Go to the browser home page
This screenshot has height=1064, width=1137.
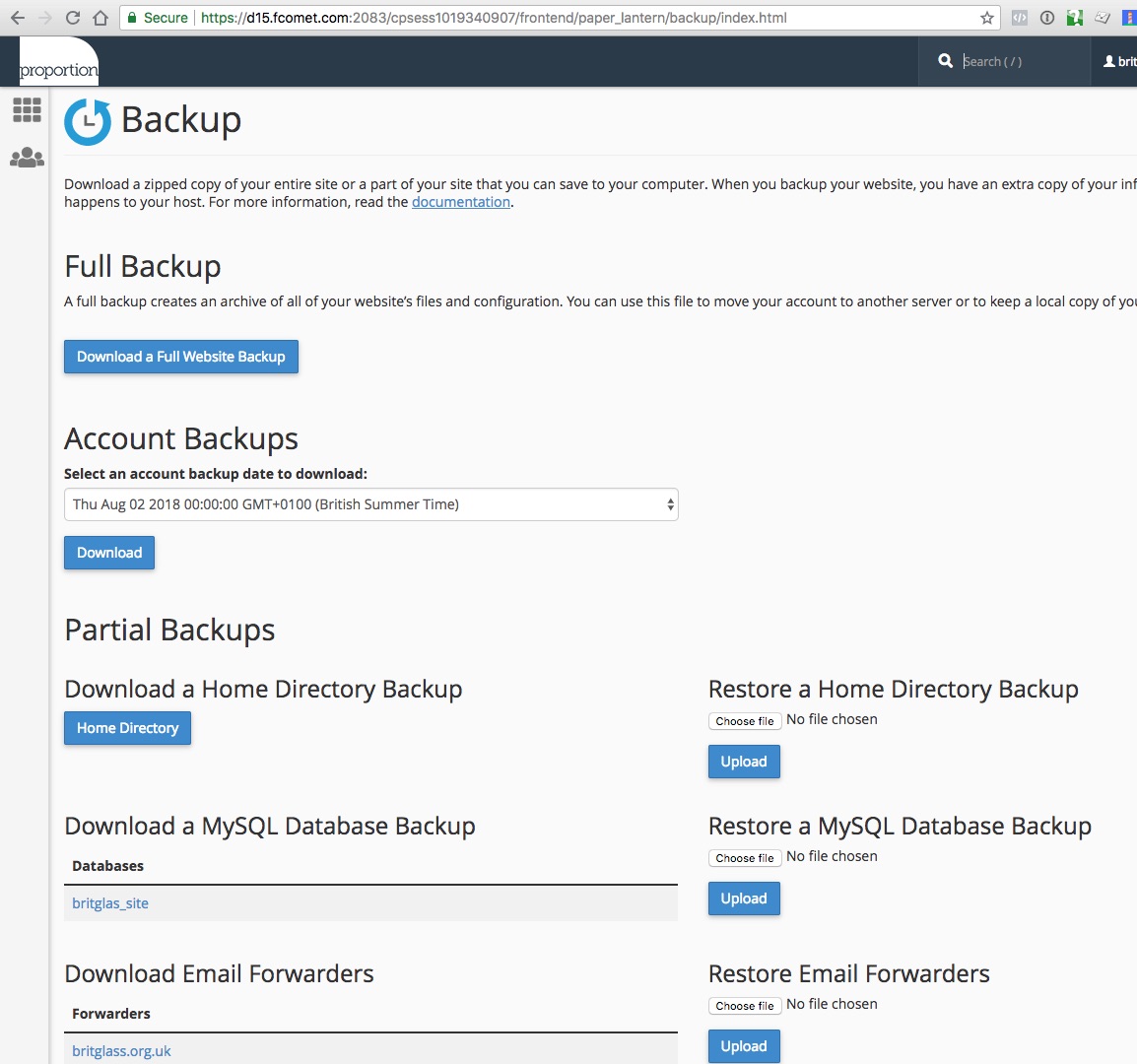point(100,18)
